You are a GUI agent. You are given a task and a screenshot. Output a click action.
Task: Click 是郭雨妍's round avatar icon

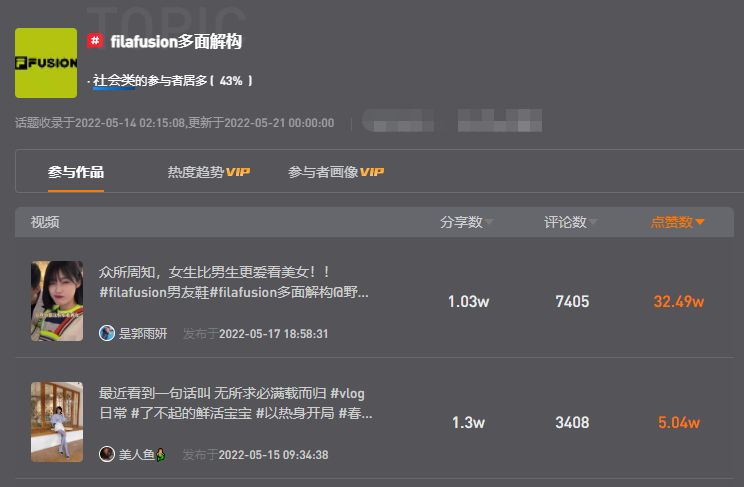coord(107,333)
